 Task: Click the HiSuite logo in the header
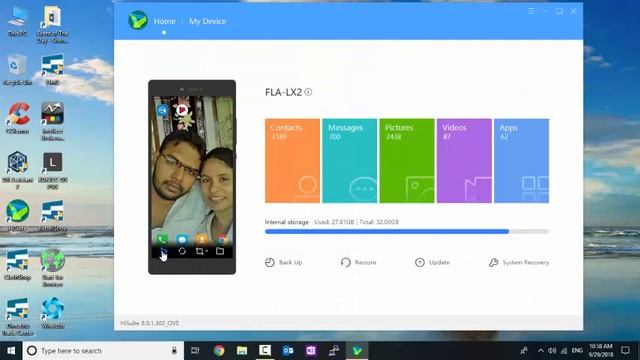coord(138,20)
